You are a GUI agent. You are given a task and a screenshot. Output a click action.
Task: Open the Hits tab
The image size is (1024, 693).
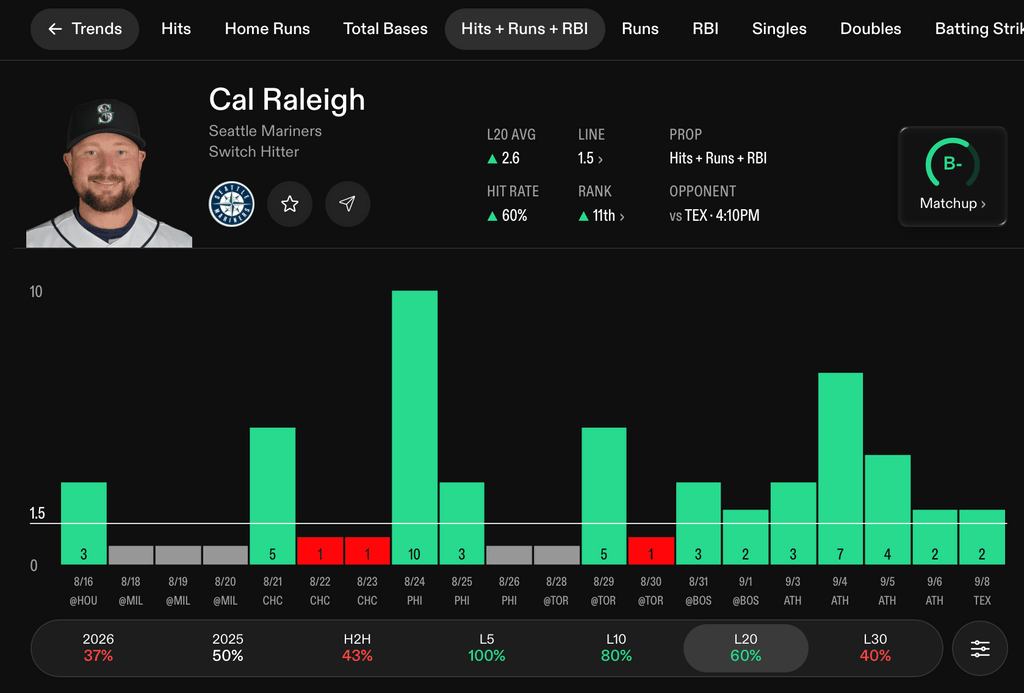coord(176,29)
